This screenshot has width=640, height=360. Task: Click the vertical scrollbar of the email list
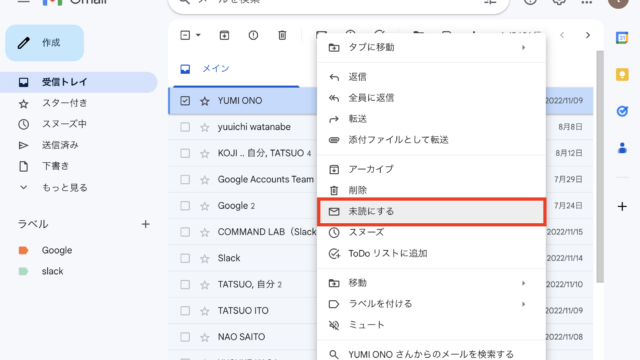coord(600,167)
